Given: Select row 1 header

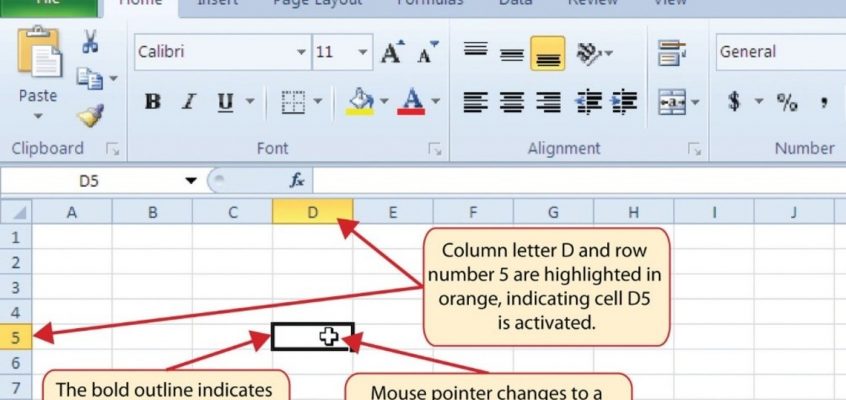Looking at the screenshot, I should 16,237.
